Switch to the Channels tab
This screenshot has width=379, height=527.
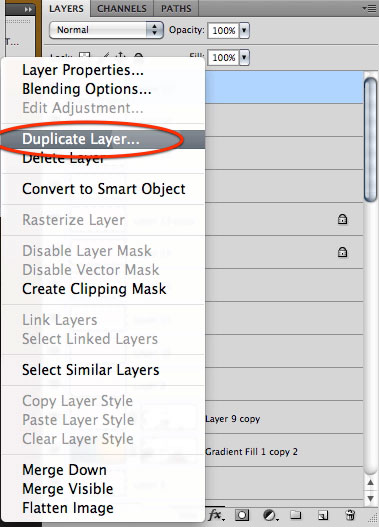click(122, 8)
